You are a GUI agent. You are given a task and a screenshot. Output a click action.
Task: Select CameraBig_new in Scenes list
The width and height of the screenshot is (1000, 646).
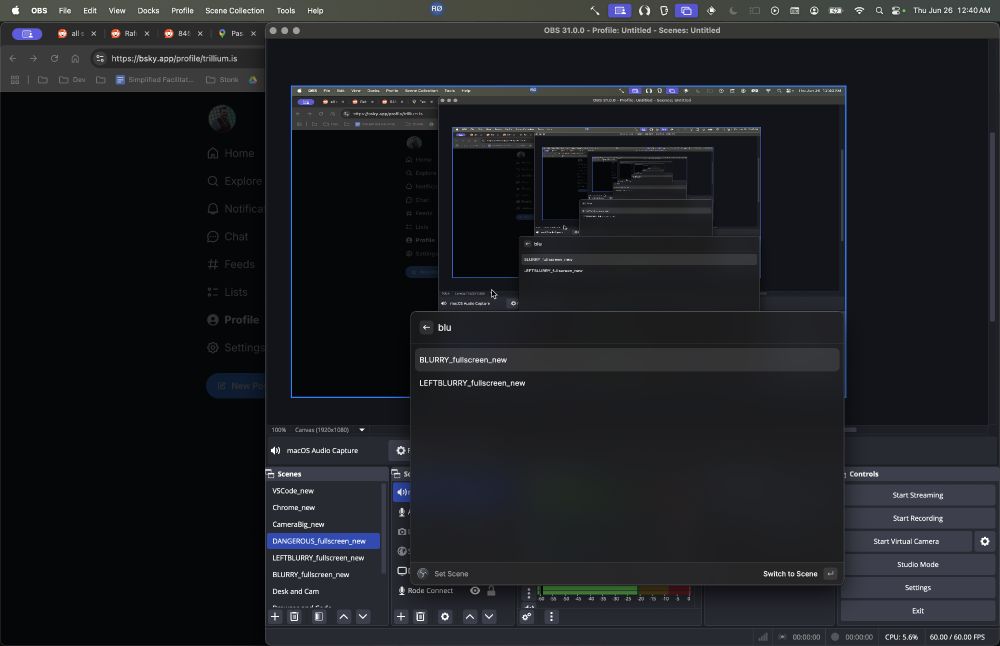(x=323, y=524)
